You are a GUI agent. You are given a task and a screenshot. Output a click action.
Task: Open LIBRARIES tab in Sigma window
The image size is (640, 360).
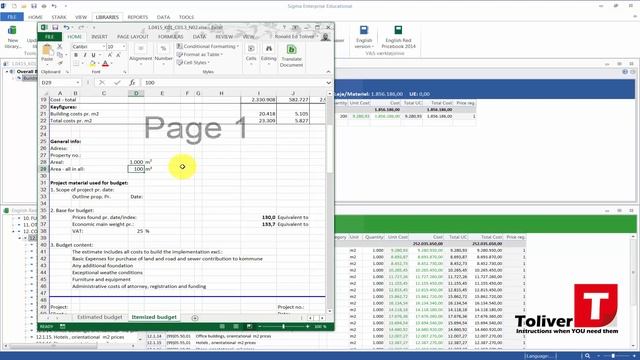pos(107,17)
